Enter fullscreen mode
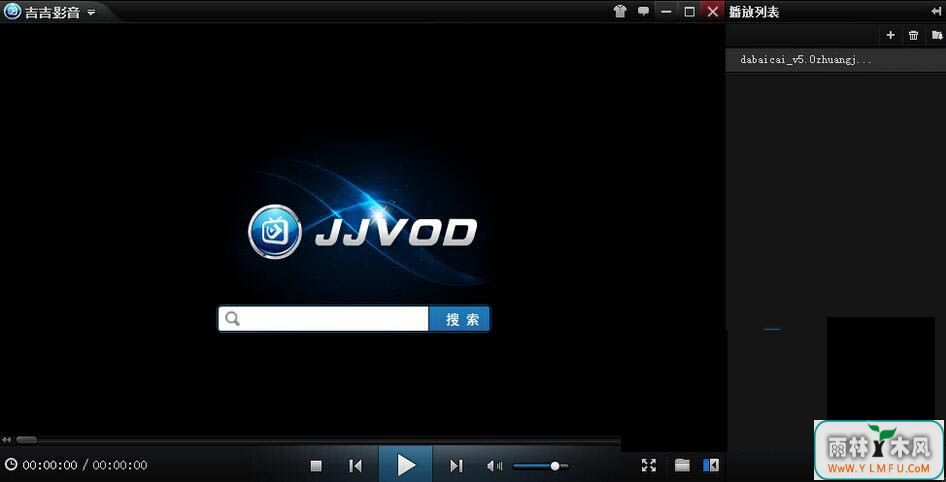The height and width of the screenshot is (482, 946). click(649, 465)
